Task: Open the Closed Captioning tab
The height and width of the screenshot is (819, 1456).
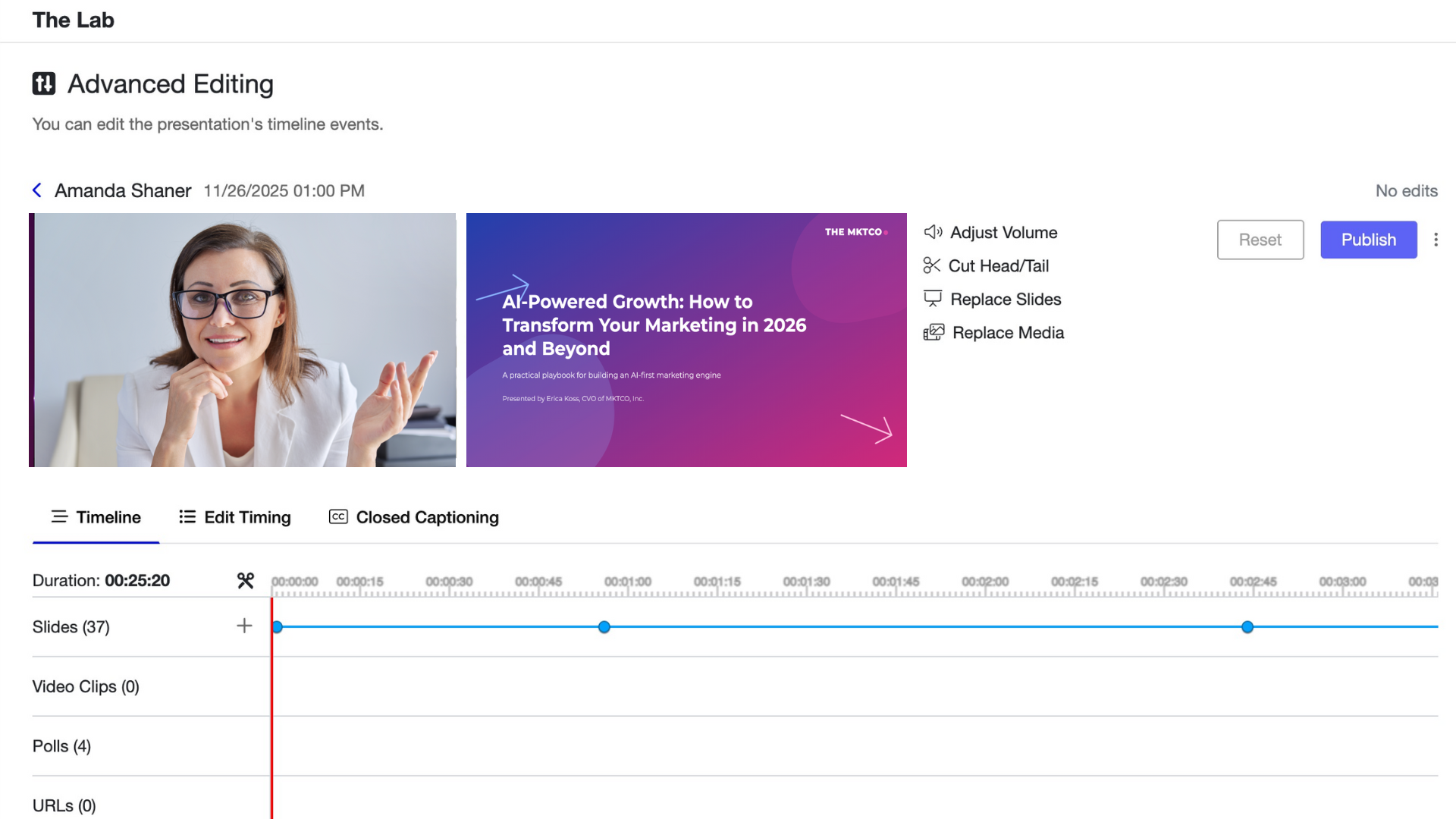Action: 427,516
